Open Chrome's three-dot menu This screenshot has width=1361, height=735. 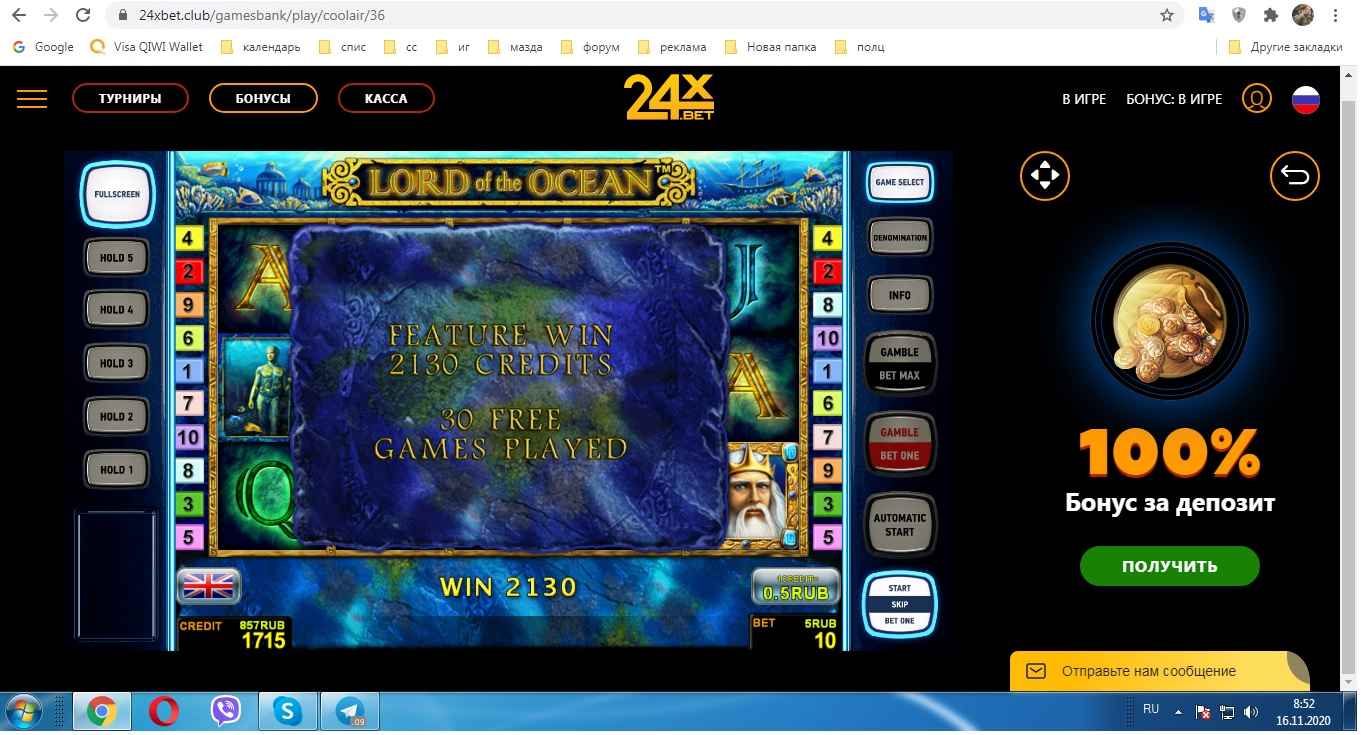tap(1337, 16)
